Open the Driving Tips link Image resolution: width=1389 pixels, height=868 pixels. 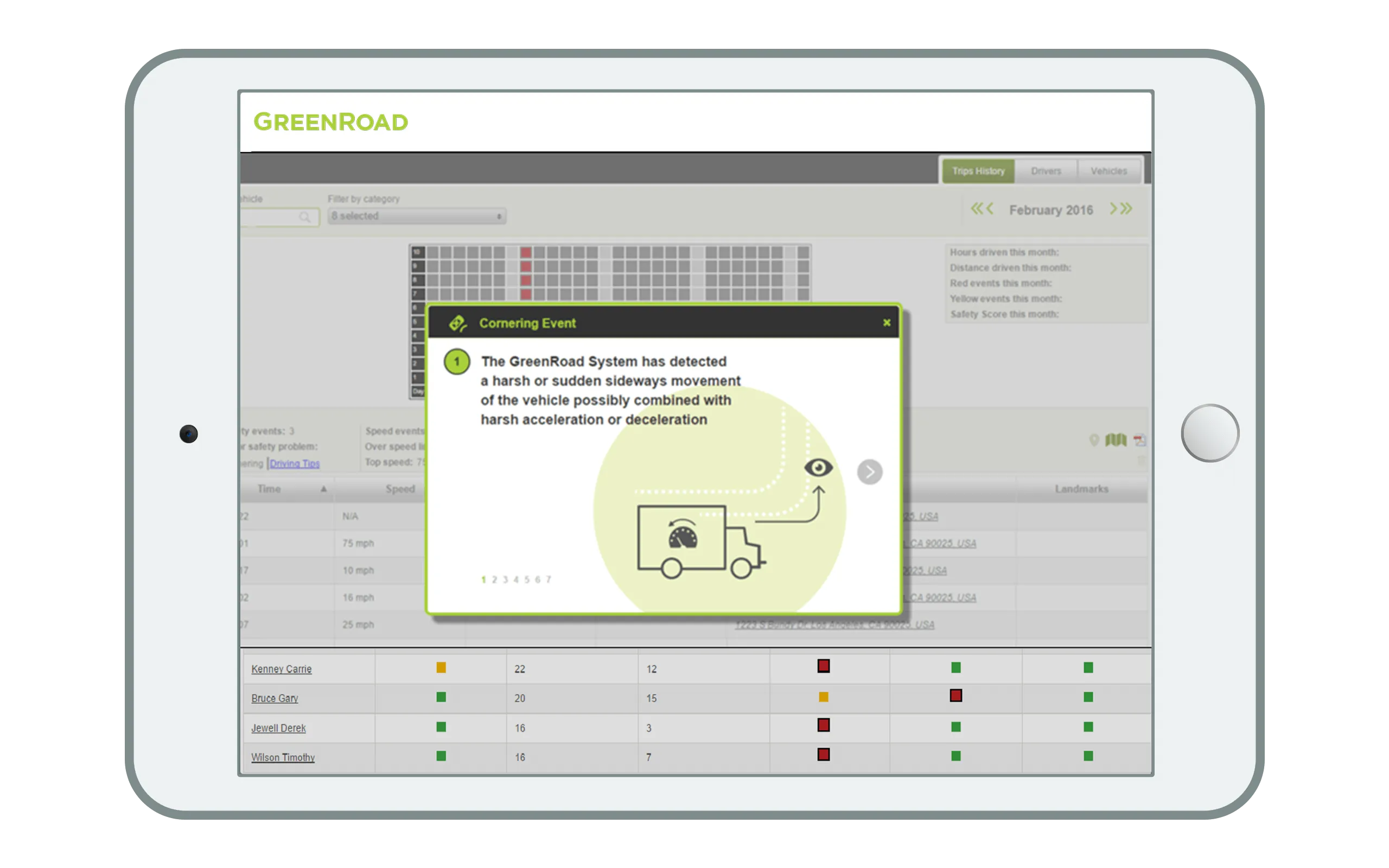(295, 463)
